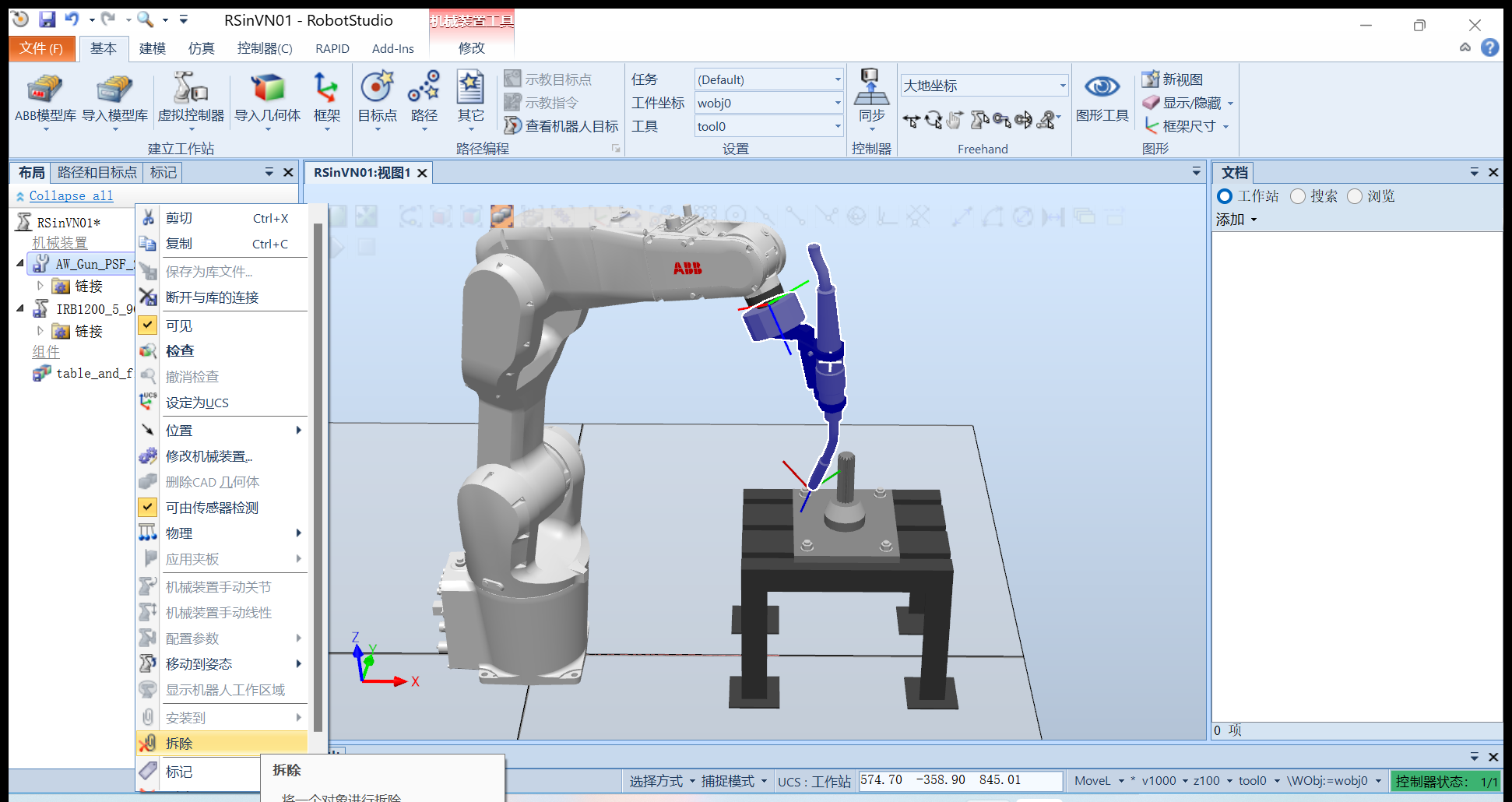Select the 工作站 radio button
Image resolution: width=1512 pixels, height=802 pixels.
[1225, 196]
